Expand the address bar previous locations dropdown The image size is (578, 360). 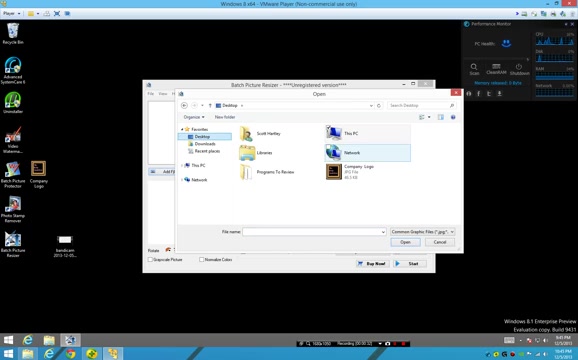371,105
